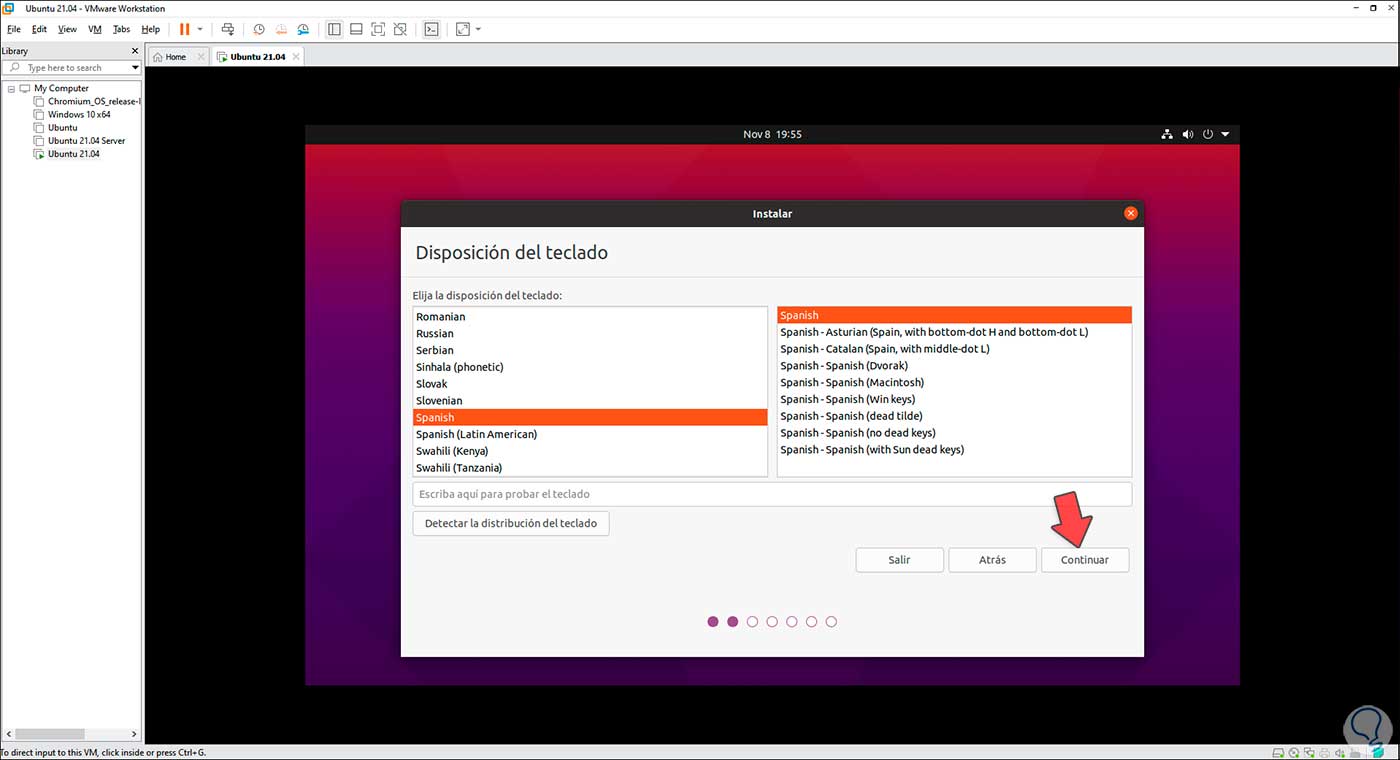1400x760 pixels.
Task: Click the keyboard test input field
Action: pyautogui.click(x=772, y=494)
